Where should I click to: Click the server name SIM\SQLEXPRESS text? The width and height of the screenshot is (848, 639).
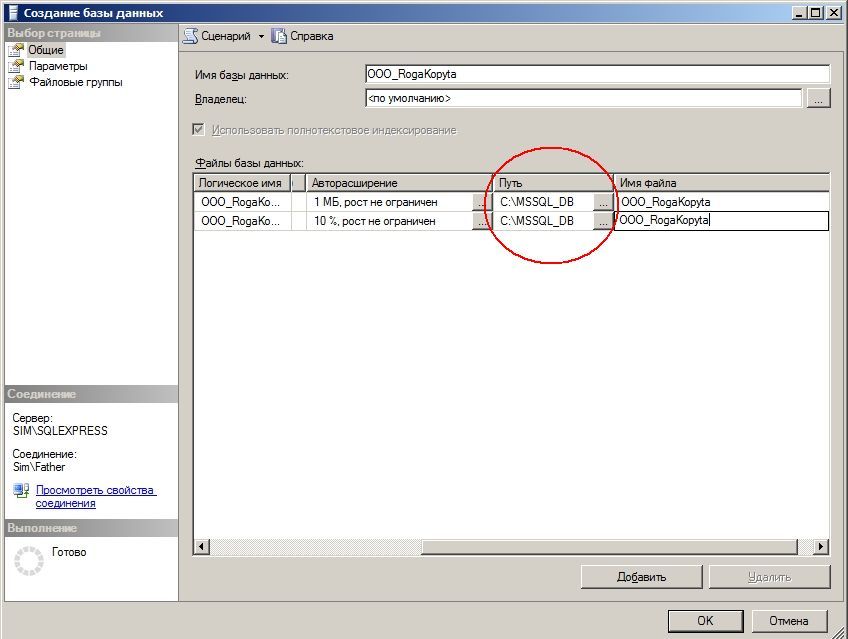(60, 431)
